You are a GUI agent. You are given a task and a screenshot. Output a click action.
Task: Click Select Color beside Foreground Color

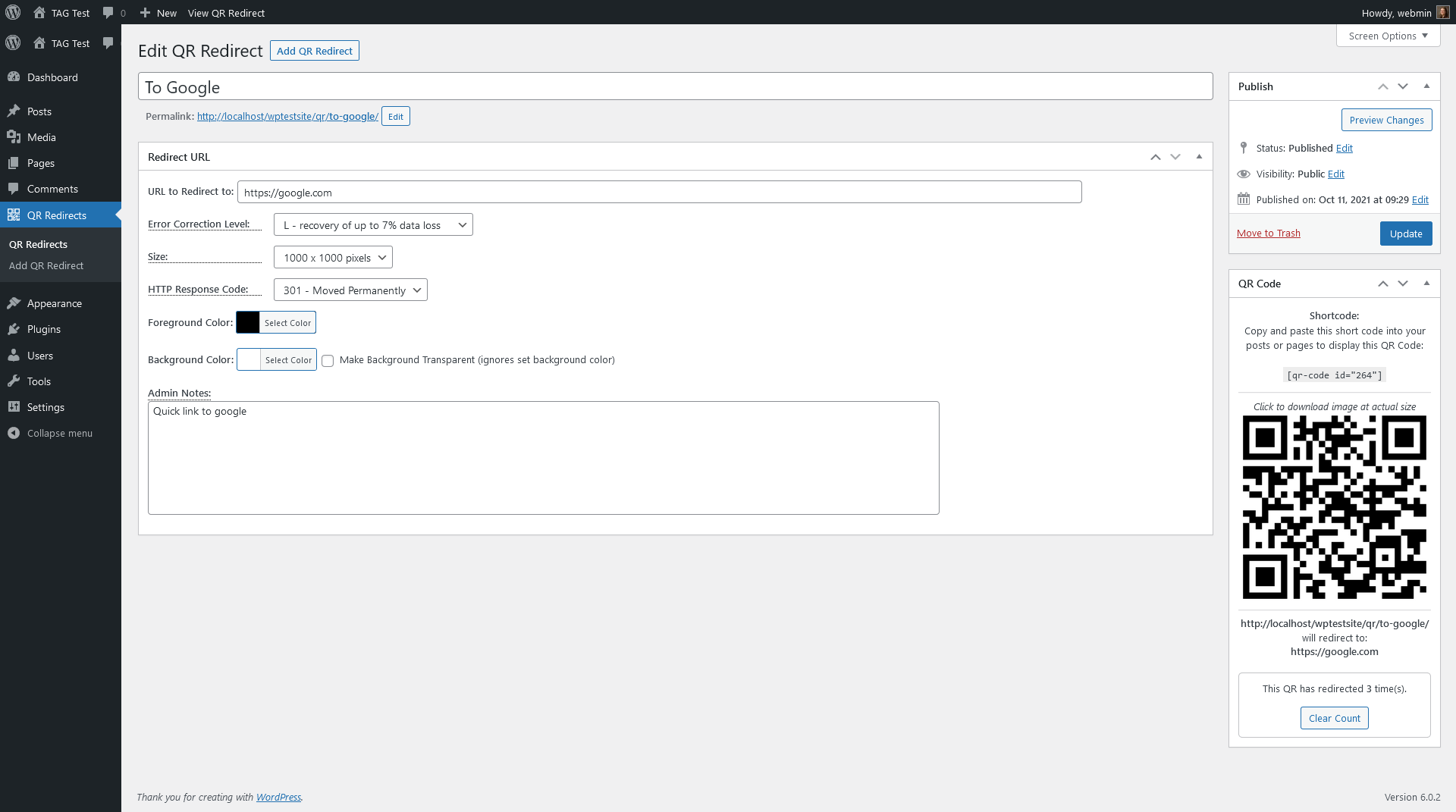coord(287,322)
